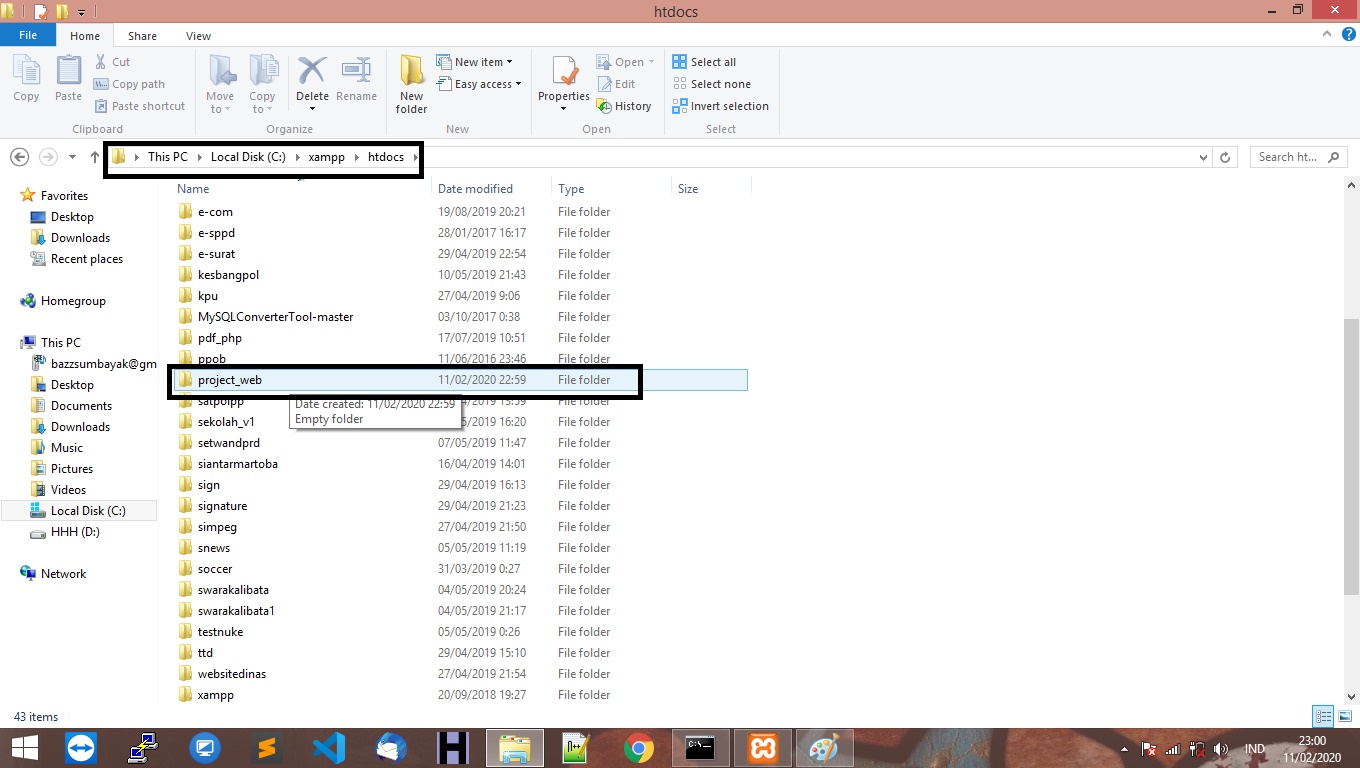
Task: Open XAMPP Control Panel from the taskbar
Action: [x=762, y=747]
